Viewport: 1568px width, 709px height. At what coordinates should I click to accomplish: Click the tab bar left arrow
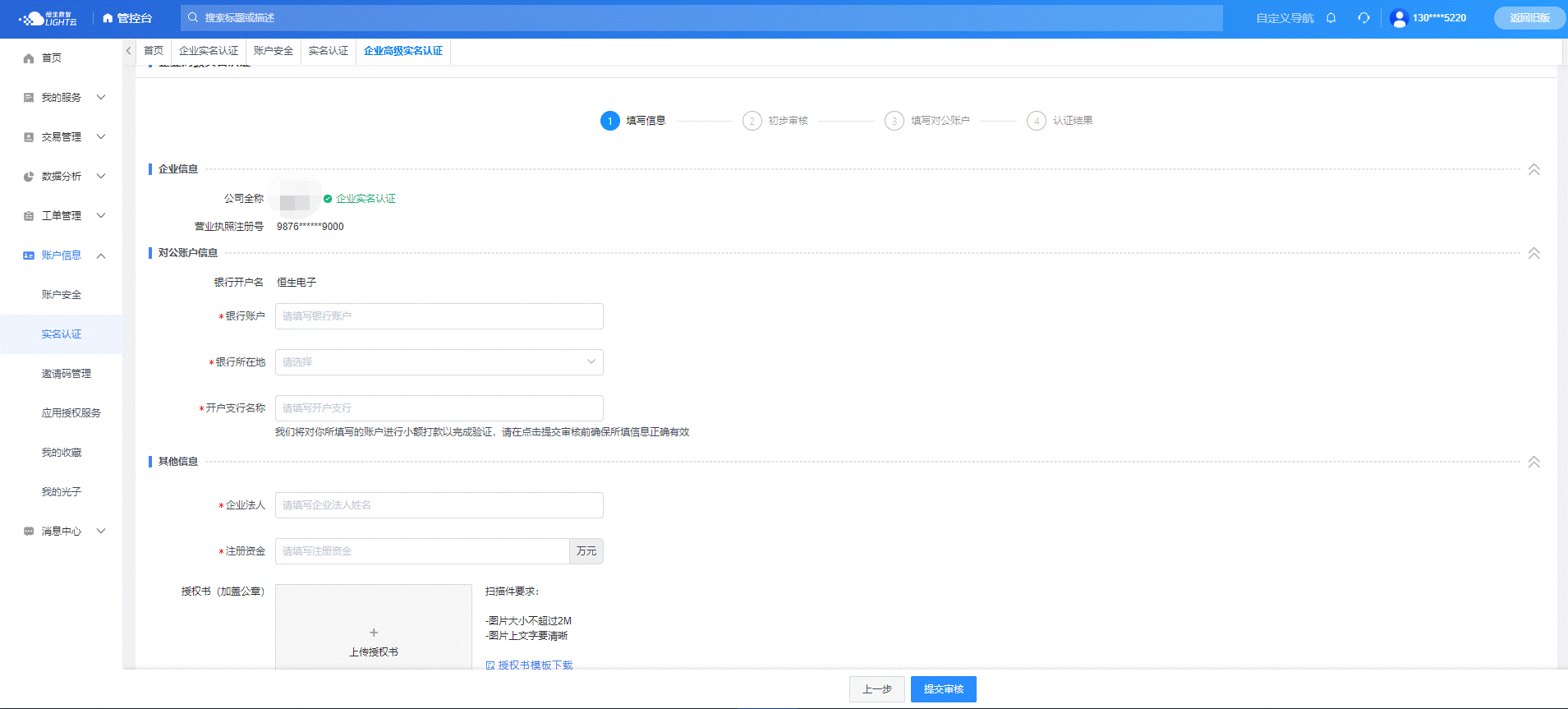129,51
